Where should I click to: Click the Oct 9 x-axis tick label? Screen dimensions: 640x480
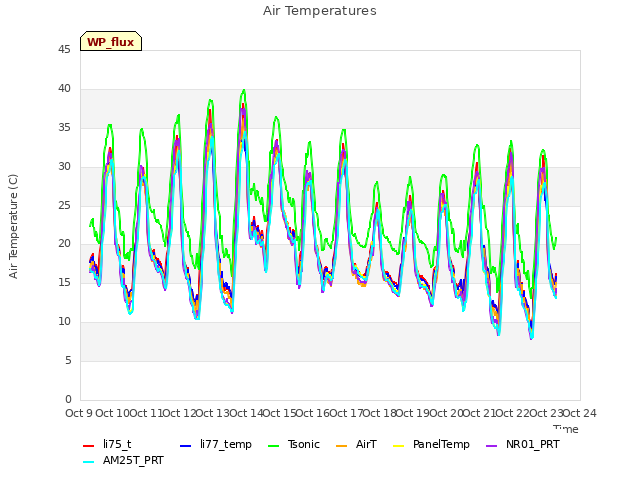[79, 413]
